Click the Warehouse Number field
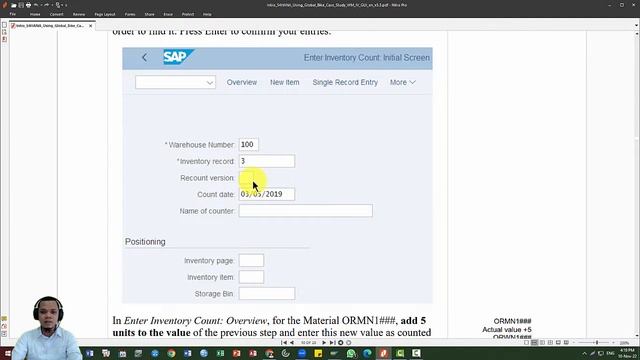 point(249,144)
